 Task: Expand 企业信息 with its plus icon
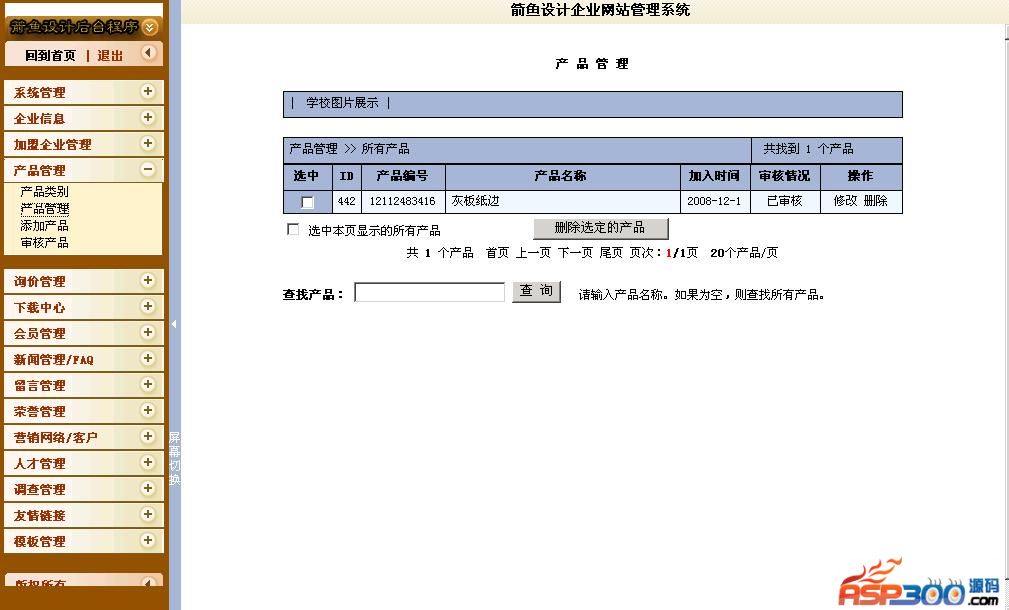tap(148, 117)
